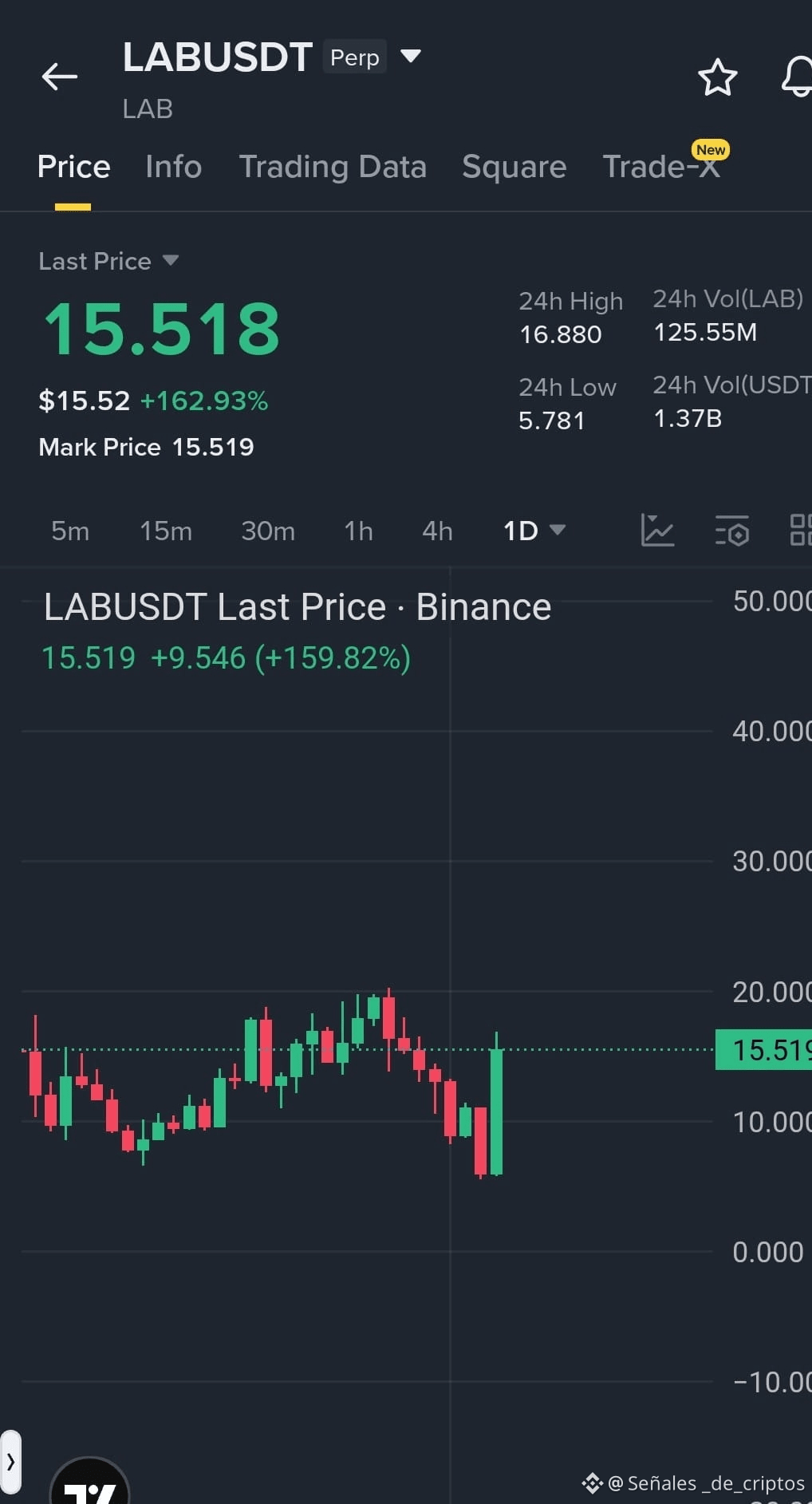Tap the +162.93% change value

click(x=204, y=401)
